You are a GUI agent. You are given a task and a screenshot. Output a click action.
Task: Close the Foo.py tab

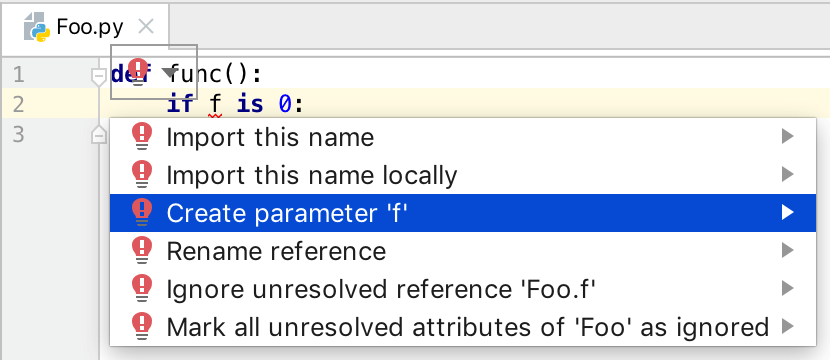coord(146,26)
